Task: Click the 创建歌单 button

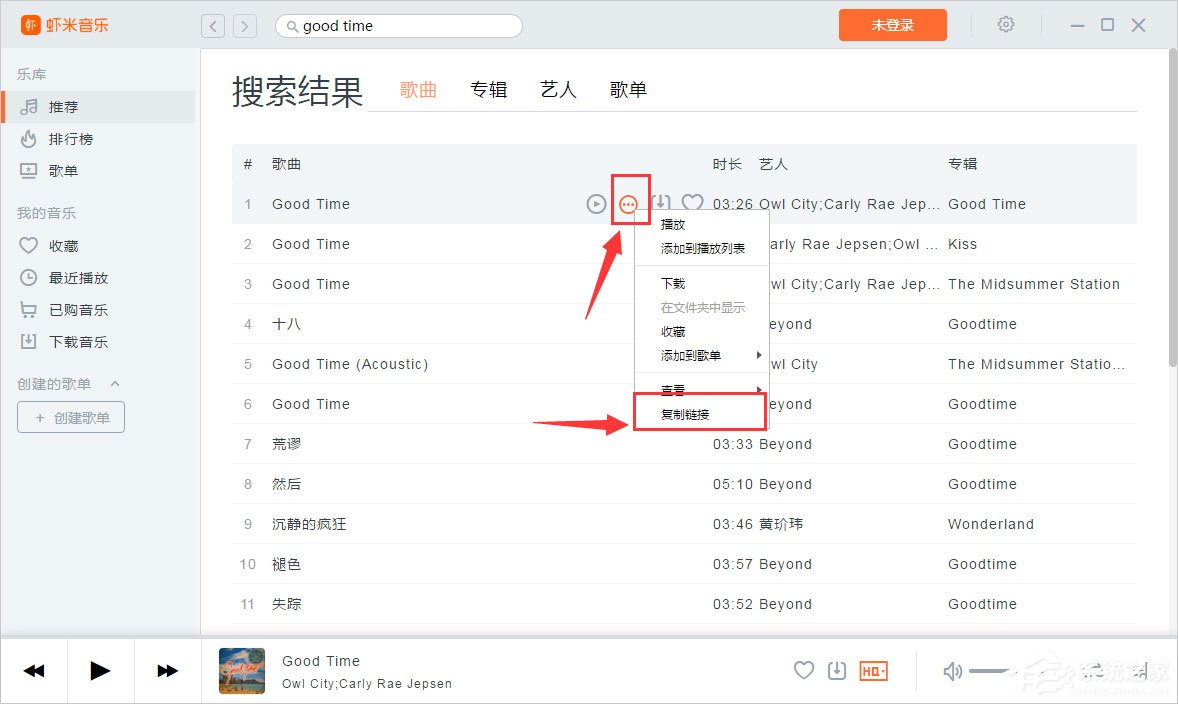Action: point(70,417)
